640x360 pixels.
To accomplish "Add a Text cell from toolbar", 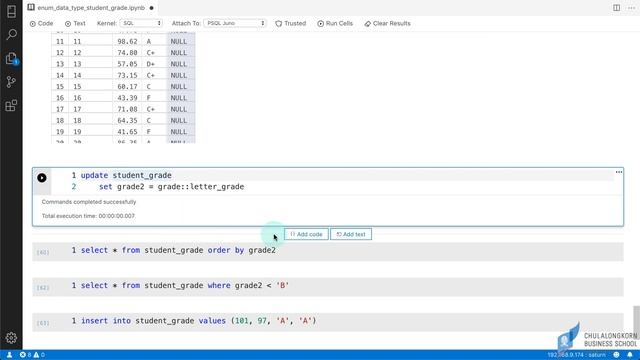I will coord(75,23).
